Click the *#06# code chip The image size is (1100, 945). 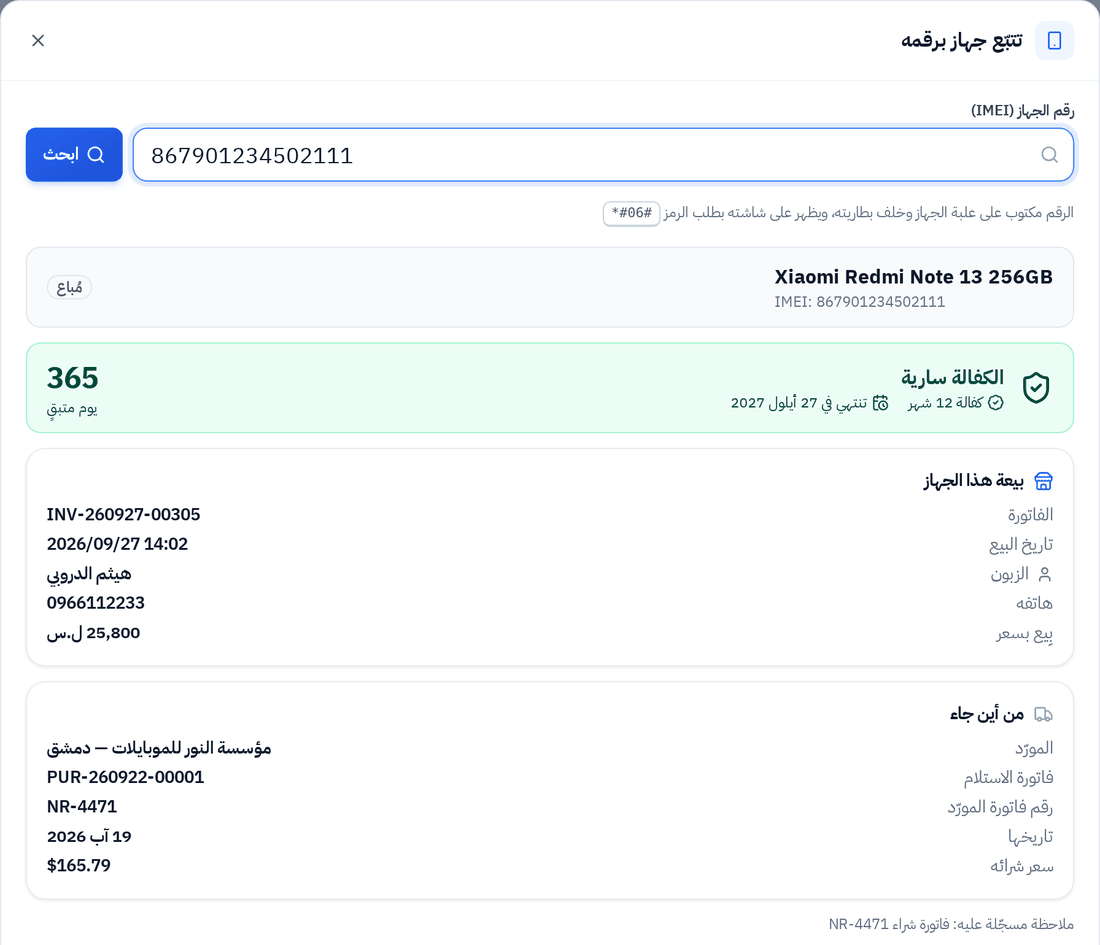[631, 213]
